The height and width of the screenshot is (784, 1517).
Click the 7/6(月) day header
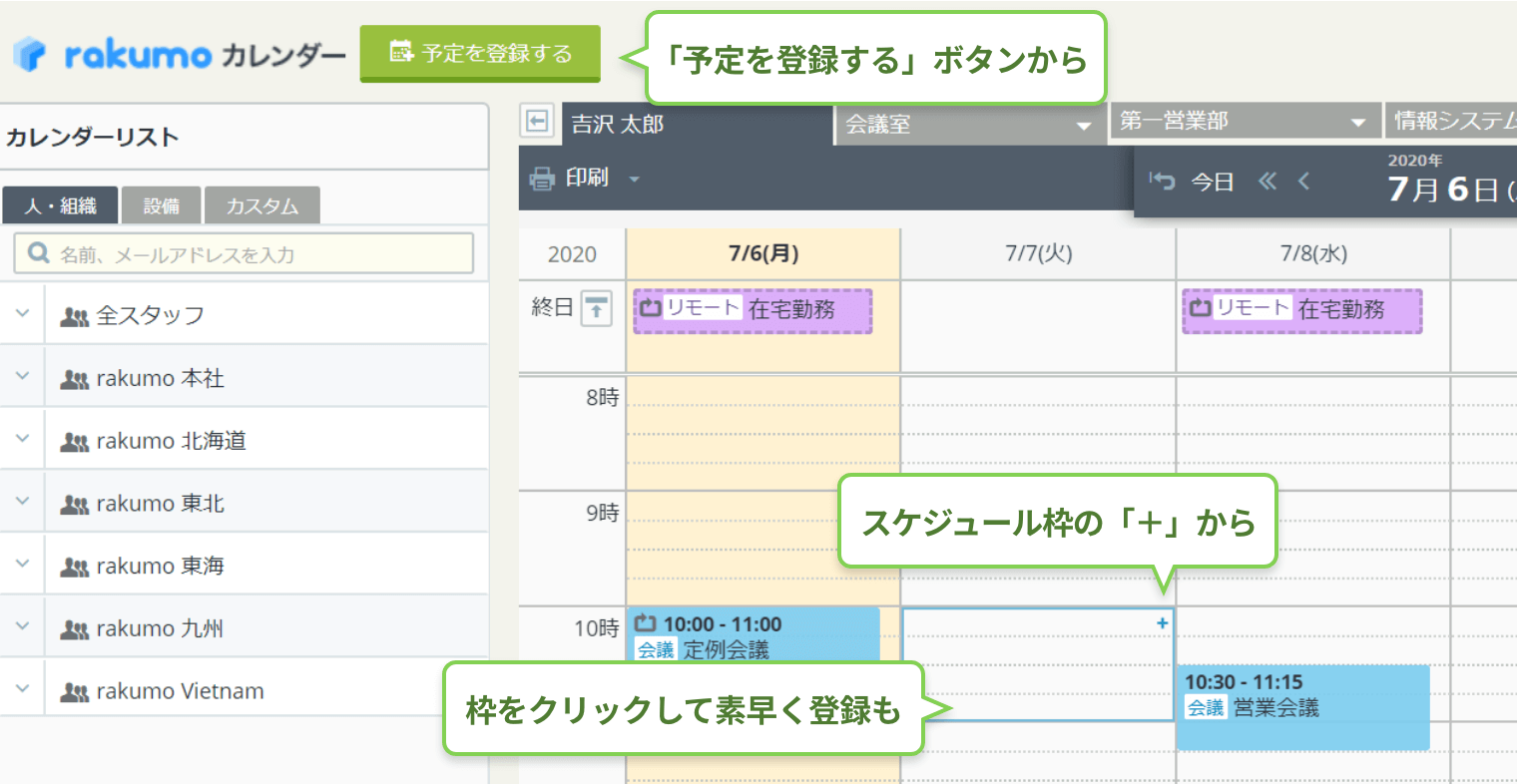click(763, 253)
